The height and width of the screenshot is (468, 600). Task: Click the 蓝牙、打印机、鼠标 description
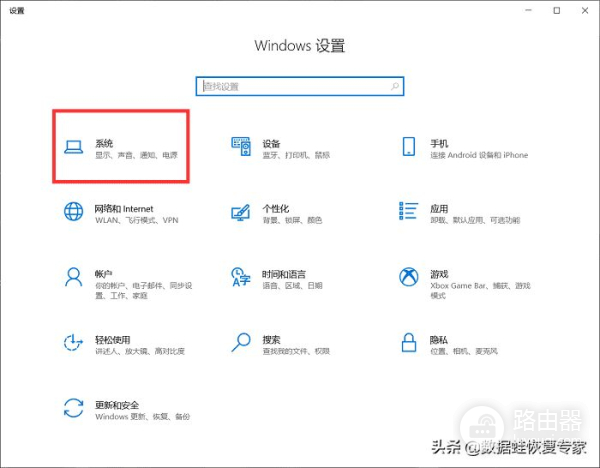(x=296, y=155)
